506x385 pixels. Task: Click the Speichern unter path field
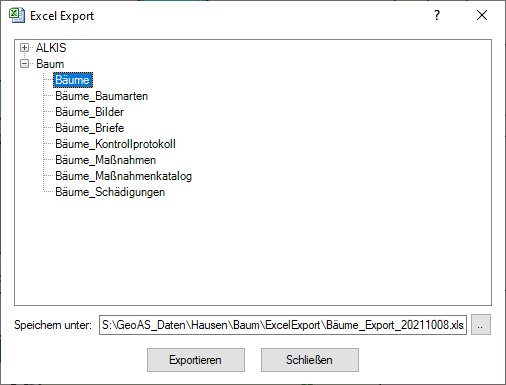pyautogui.click(x=283, y=325)
